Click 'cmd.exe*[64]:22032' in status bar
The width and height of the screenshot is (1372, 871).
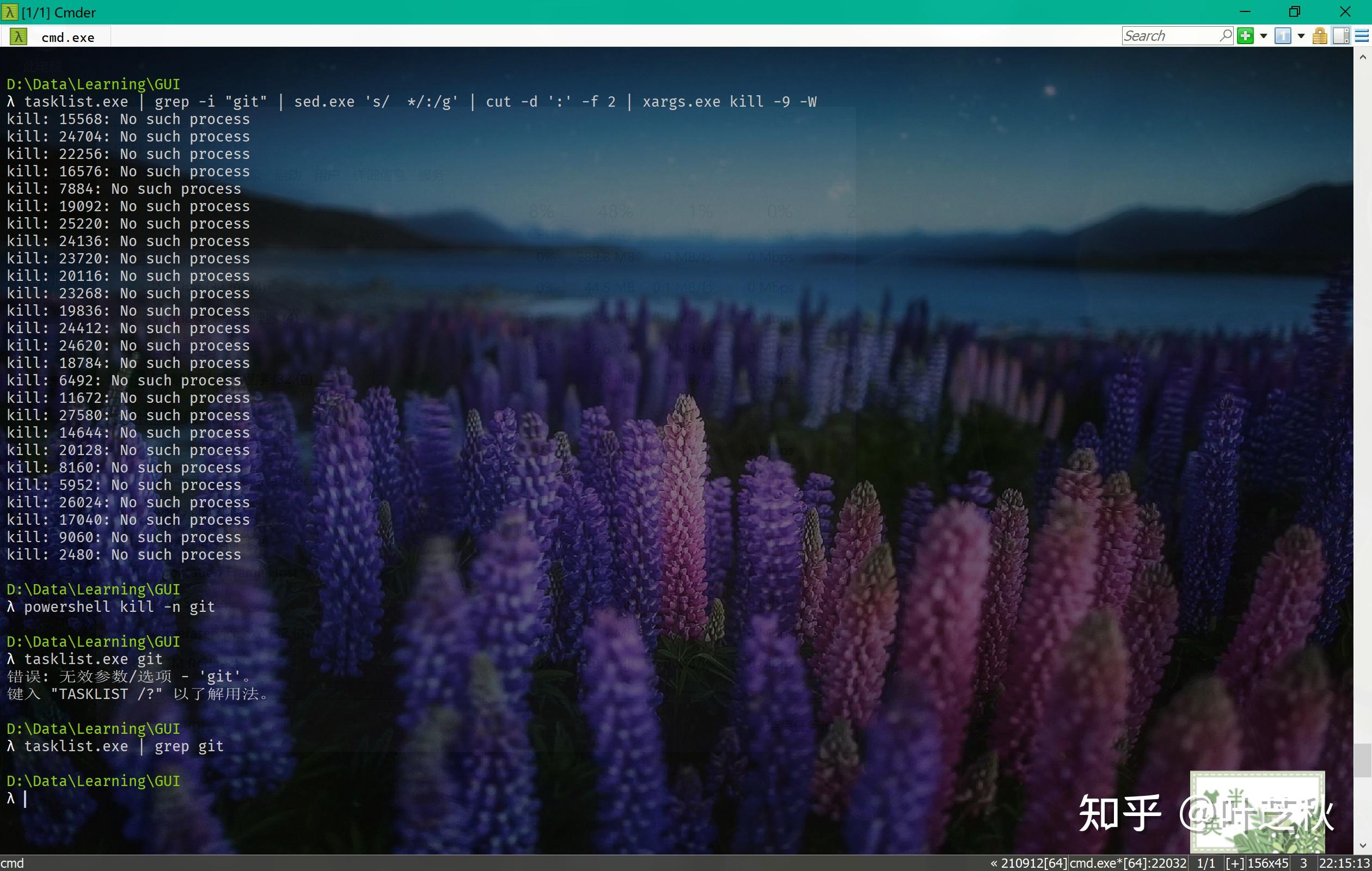[x=1128, y=863]
